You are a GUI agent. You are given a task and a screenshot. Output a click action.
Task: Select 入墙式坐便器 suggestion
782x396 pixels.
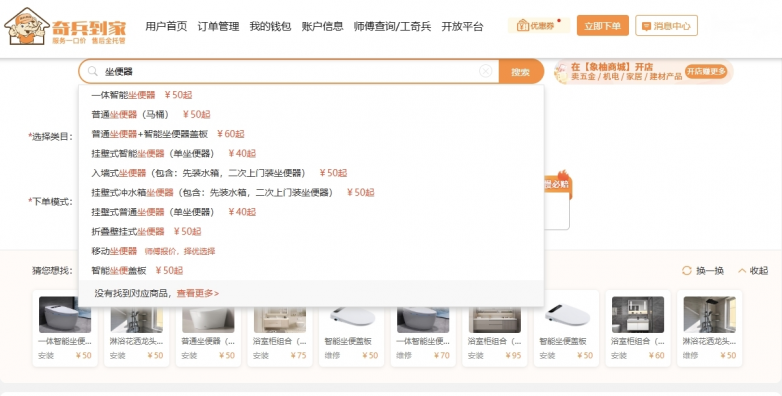point(311,173)
